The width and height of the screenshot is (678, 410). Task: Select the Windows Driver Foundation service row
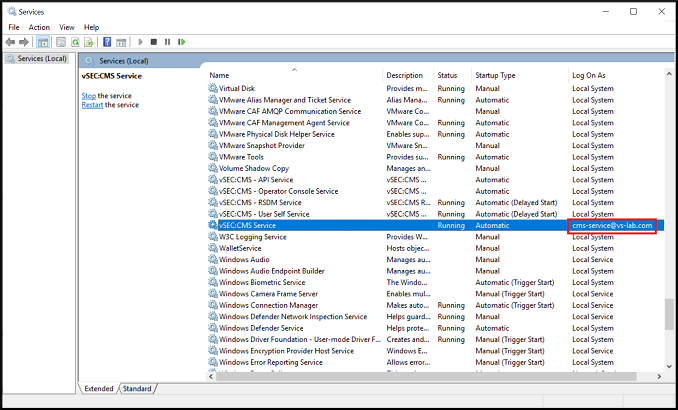coord(435,340)
